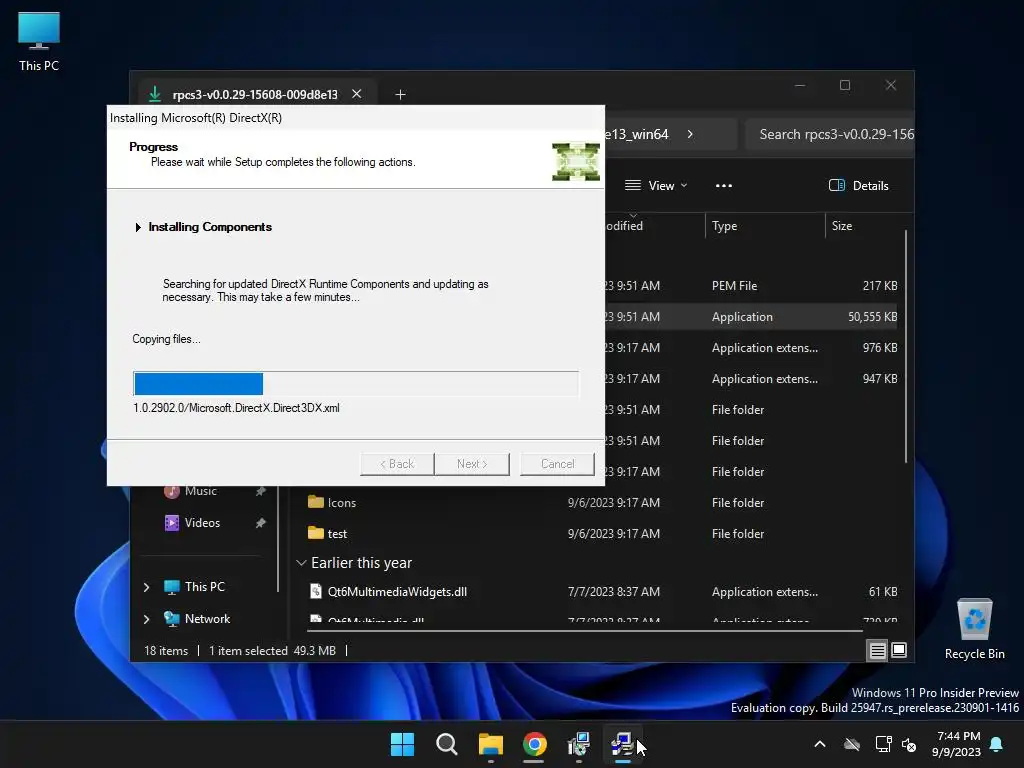Click the 18 items status text
Viewport: 1024px width, 768px height.
(166, 650)
